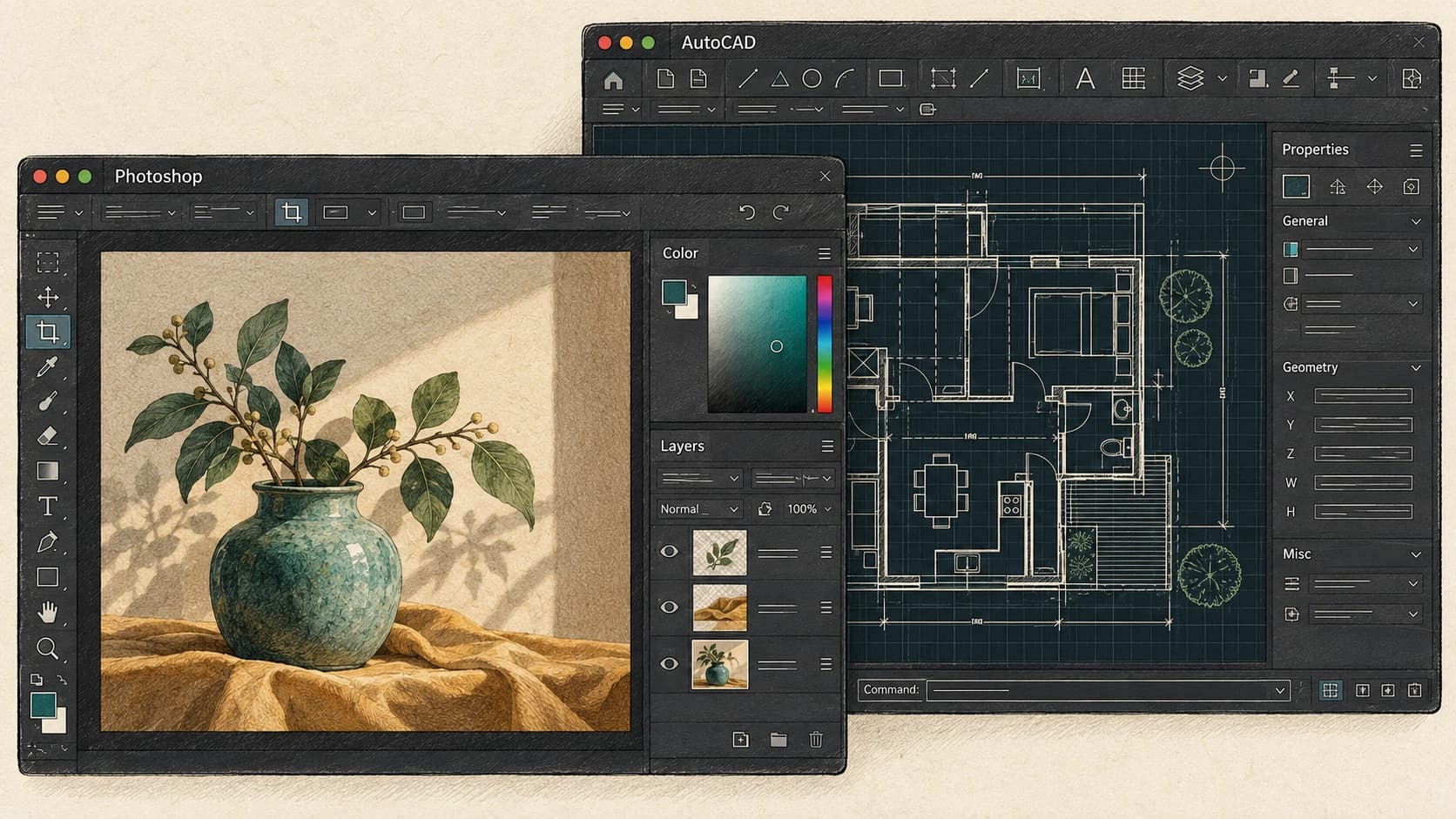Select the Gradient tool in Photoshop

(x=48, y=471)
